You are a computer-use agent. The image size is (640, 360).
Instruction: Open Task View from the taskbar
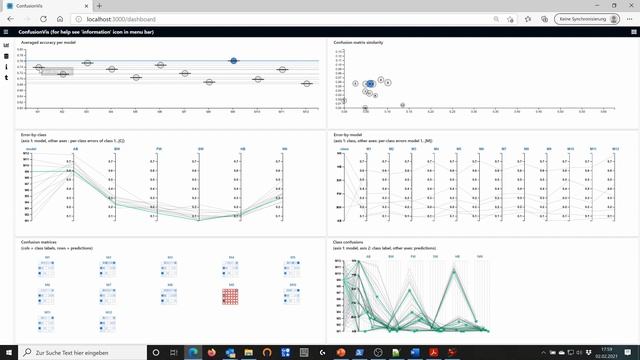click(x=174, y=352)
